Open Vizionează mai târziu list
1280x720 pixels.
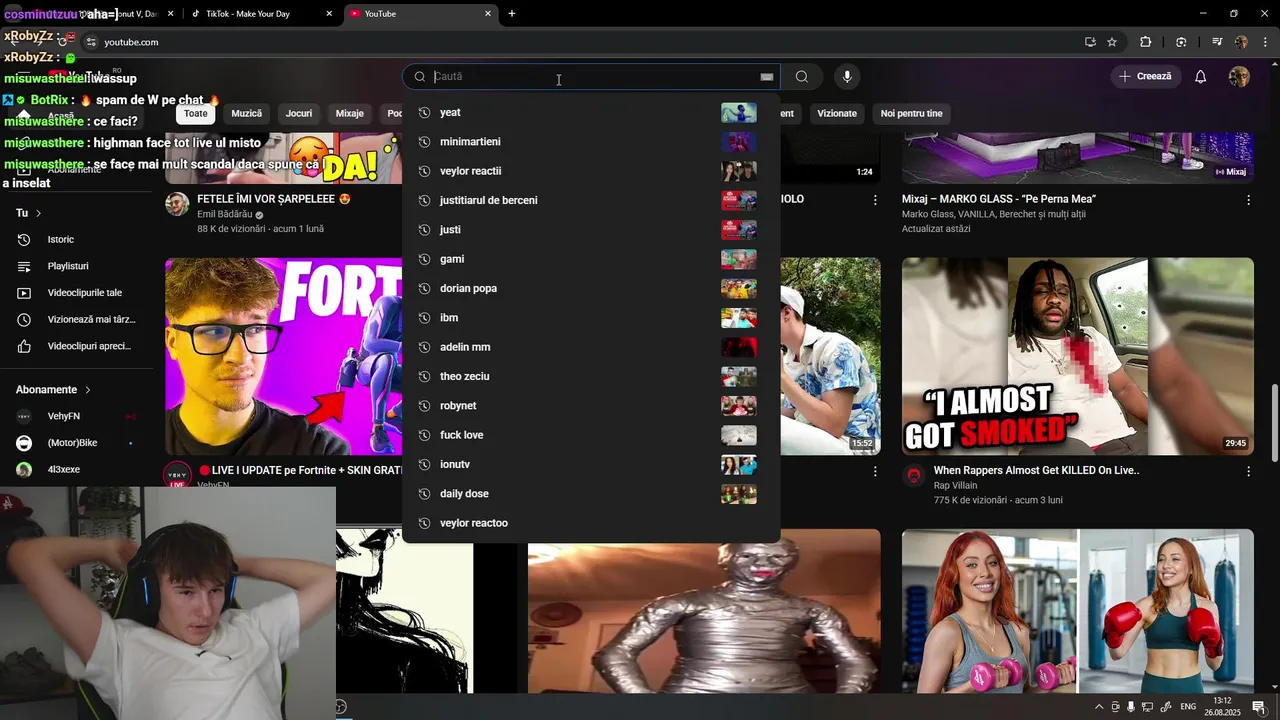click(x=78, y=320)
